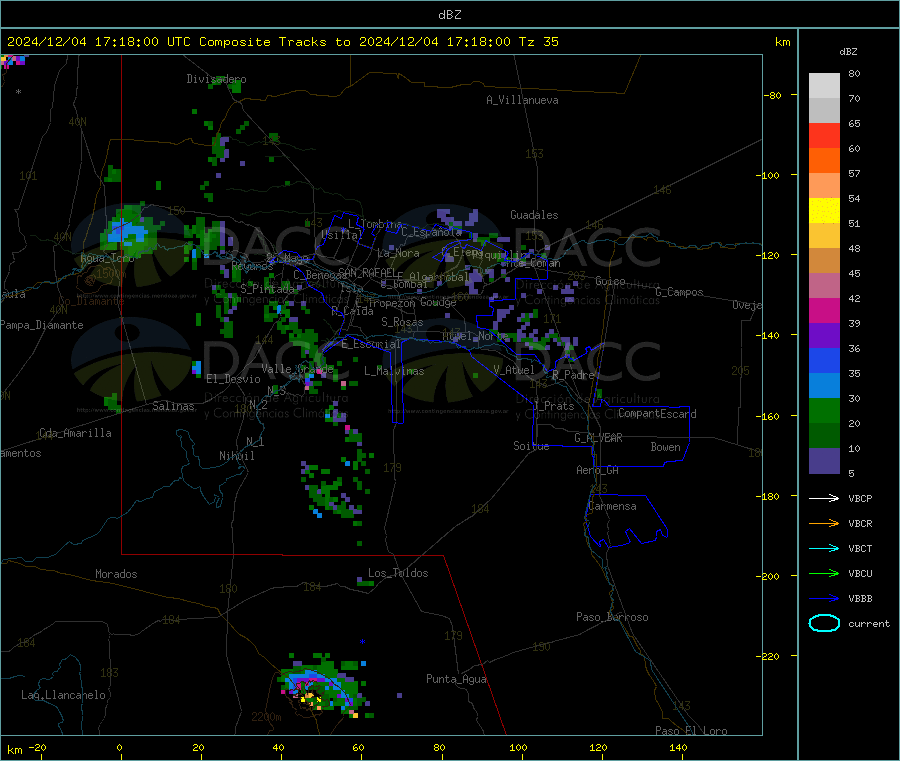Viewport: 900px width, 761px height.
Task: Click the 80 dBZ light gray swatch
Action: [x=824, y=86]
